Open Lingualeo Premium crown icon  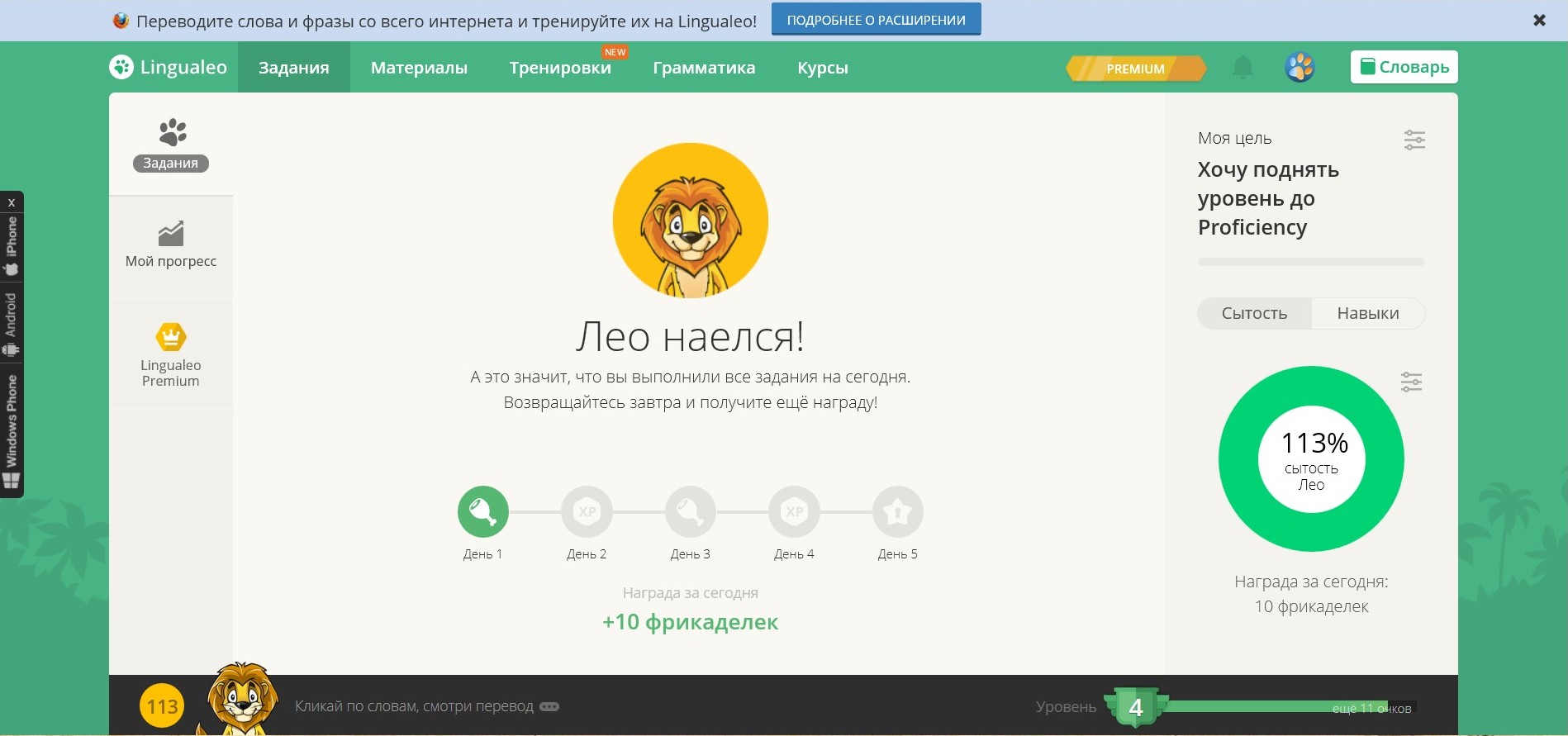[171, 337]
